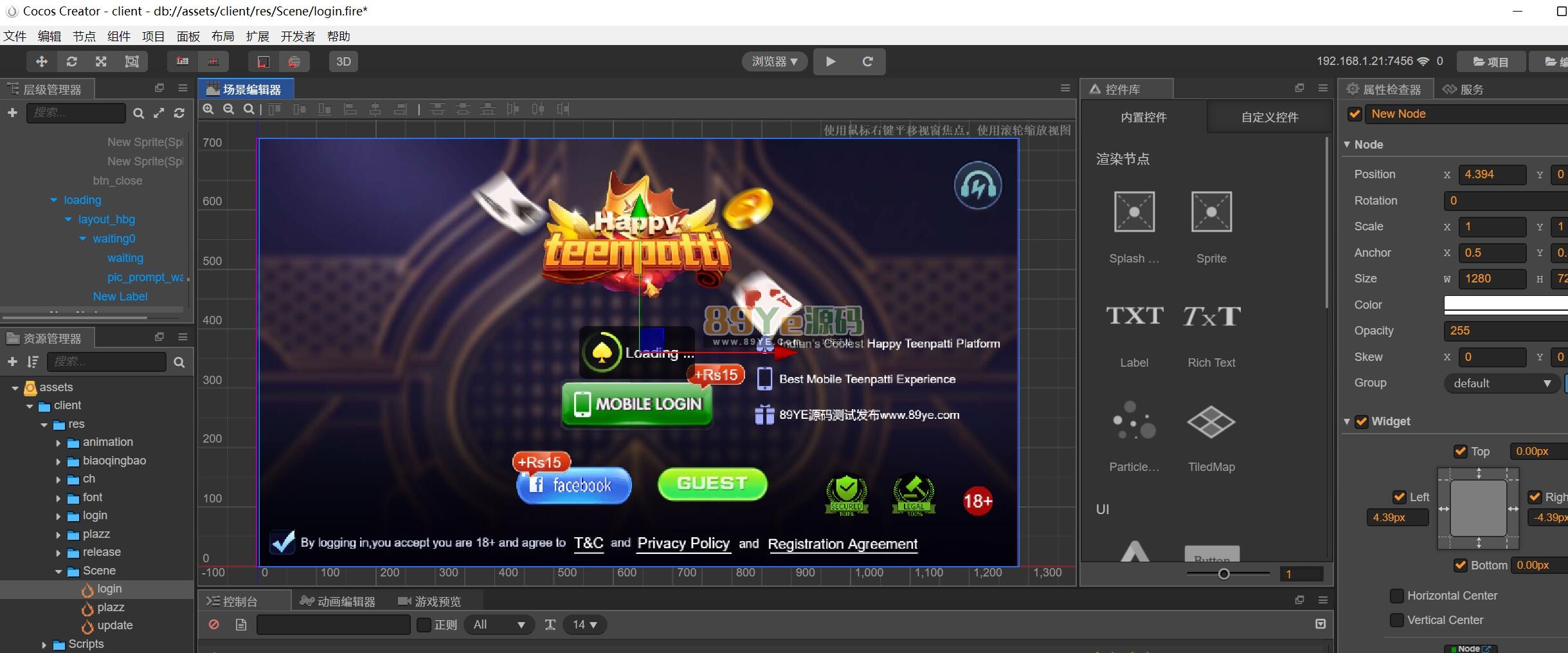Uncheck the Widget Right alignment
The image size is (1568, 653).
click(x=1535, y=497)
